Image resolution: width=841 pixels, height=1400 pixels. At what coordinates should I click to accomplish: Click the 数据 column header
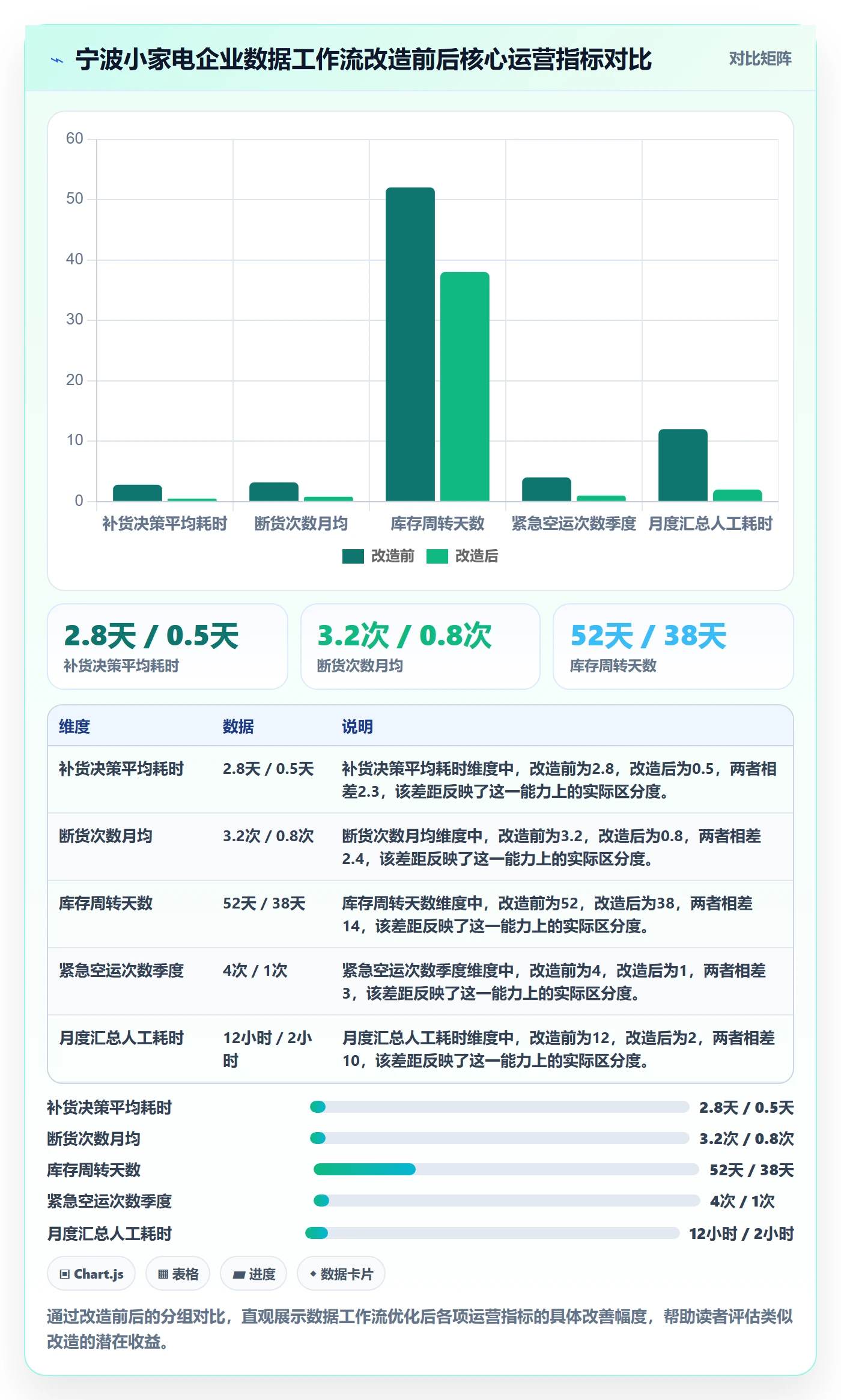238,726
